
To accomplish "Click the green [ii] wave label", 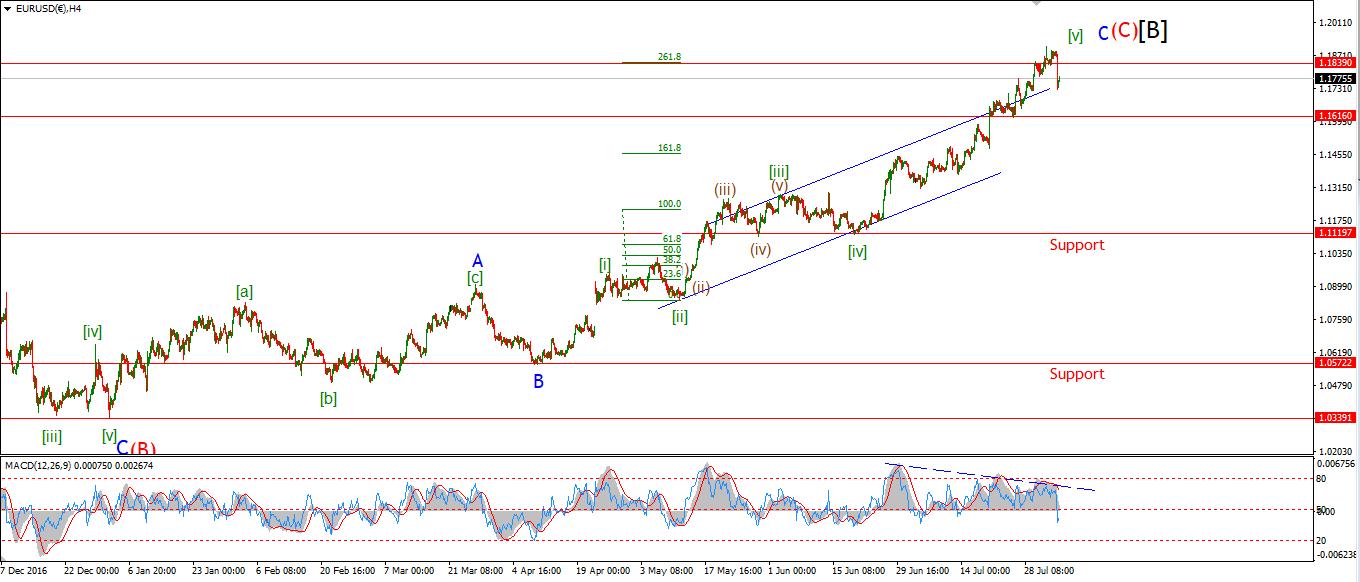I will pos(680,317).
